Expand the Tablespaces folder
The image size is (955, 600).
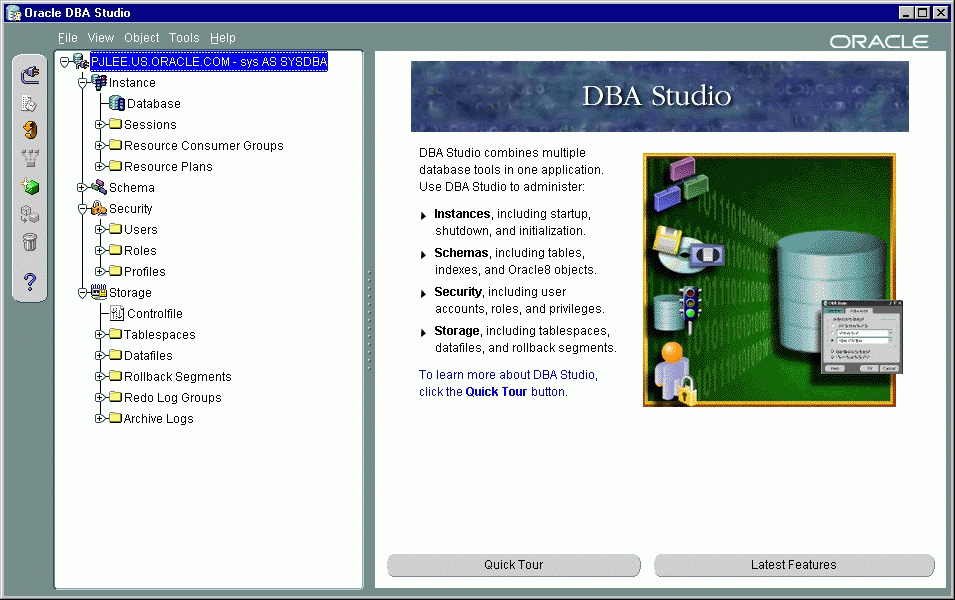coord(100,335)
